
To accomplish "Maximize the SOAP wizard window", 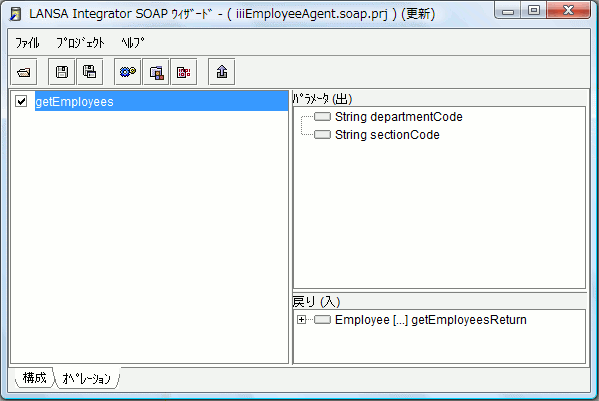I will click(534, 10).
